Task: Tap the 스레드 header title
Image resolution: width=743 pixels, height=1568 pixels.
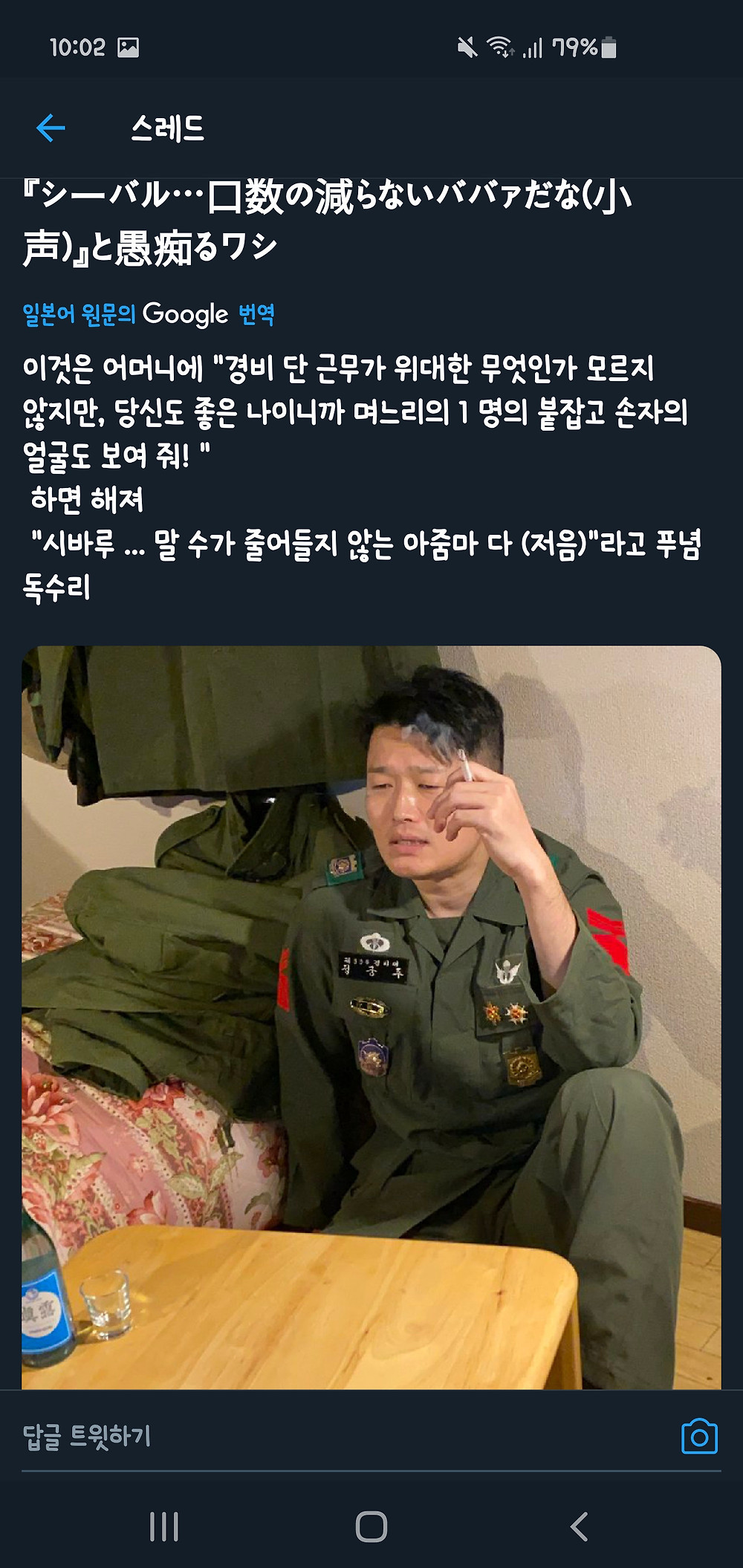Action: (168, 129)
